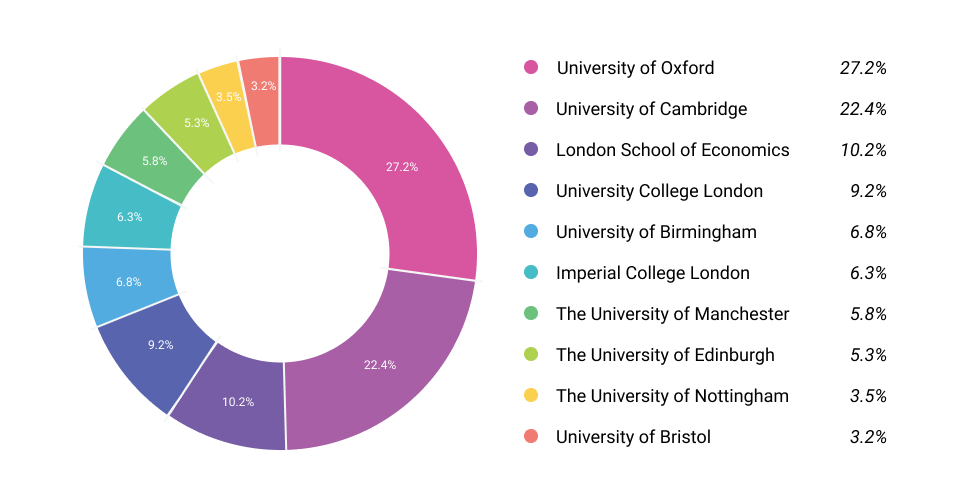966x499 pixels.
Task: Select the University of Birmingham legend dot
Action: [531, 231]
